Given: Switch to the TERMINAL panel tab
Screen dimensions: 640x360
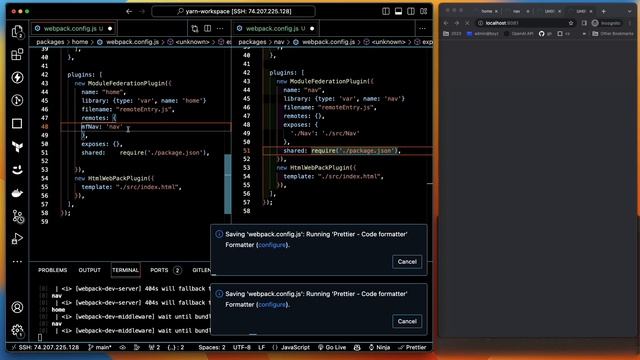Looking at the screenshot, I should coord(126,270).
